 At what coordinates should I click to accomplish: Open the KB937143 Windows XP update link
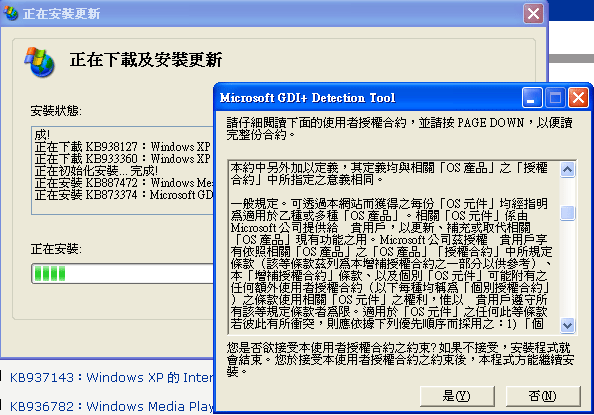pos(111,377)
